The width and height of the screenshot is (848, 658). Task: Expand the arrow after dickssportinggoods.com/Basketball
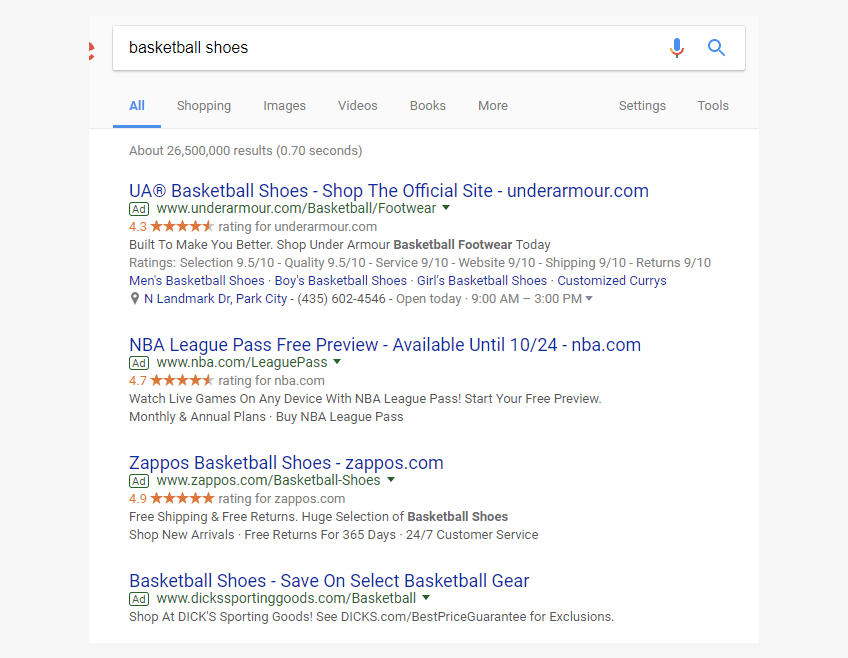pyautogui.click(x=426, y=597)
